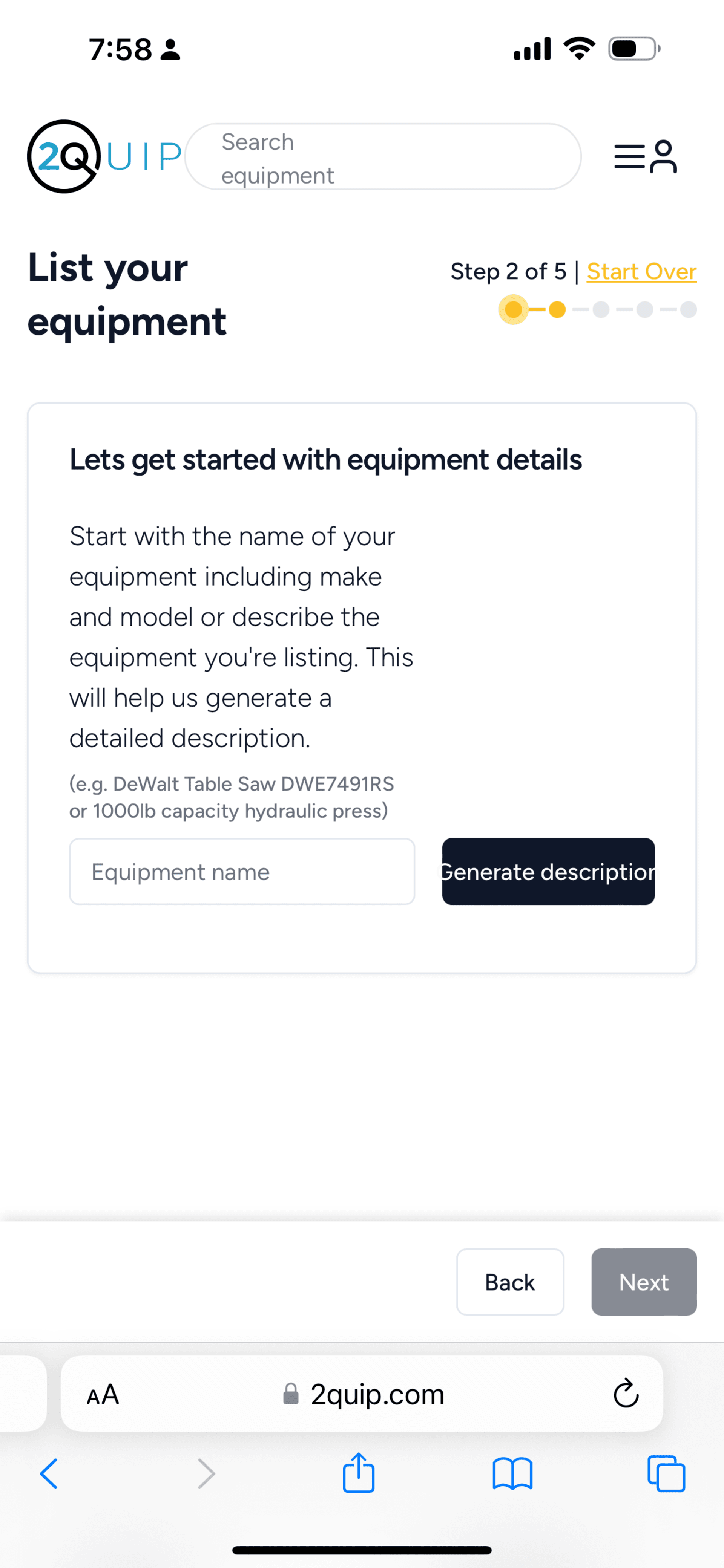
Task: Click the Start Over link
Action: (x=642, y=271)
